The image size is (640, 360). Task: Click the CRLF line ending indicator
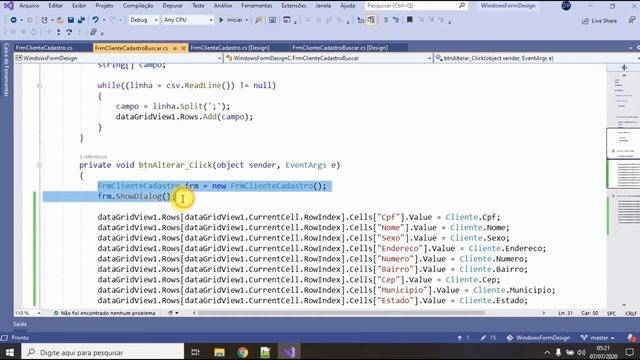(631, 313)
